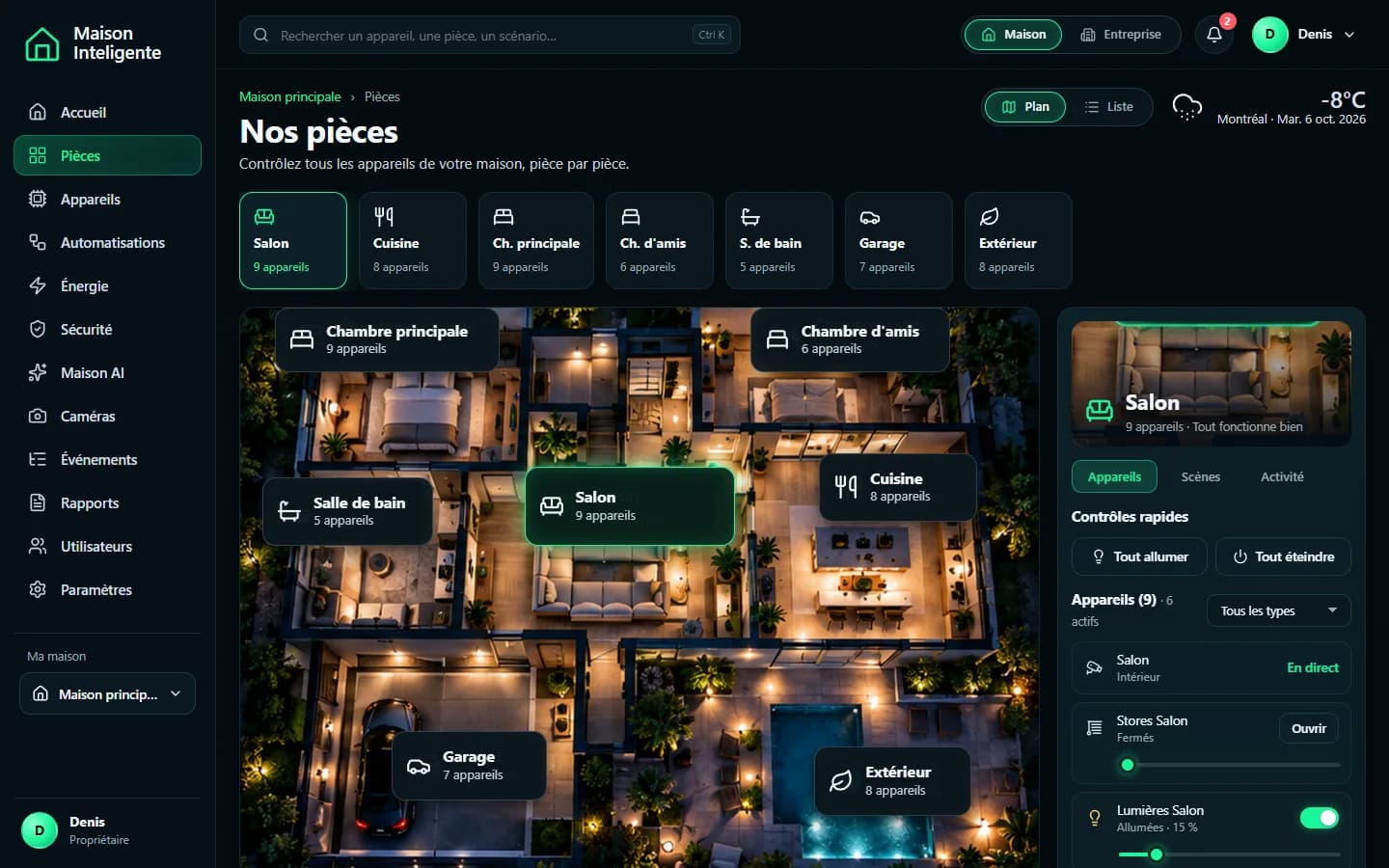Open the Denis account menu
This screenshot has width=1389, height=868.
click(x=1304, y=35)
